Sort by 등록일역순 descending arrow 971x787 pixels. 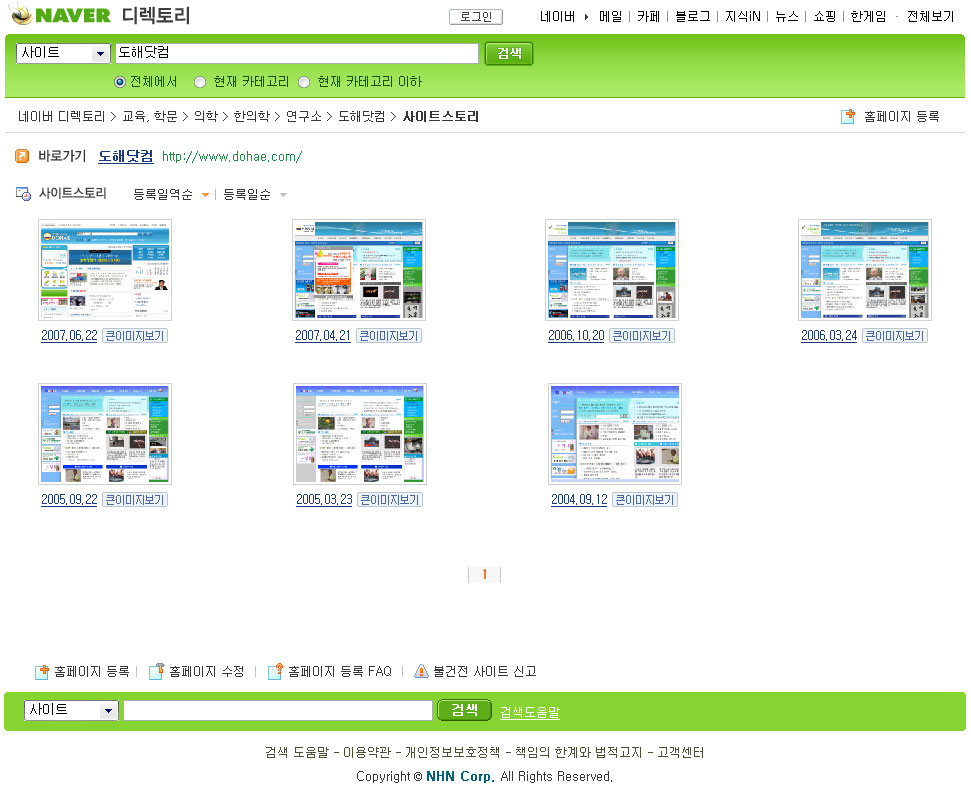(205, 195)
